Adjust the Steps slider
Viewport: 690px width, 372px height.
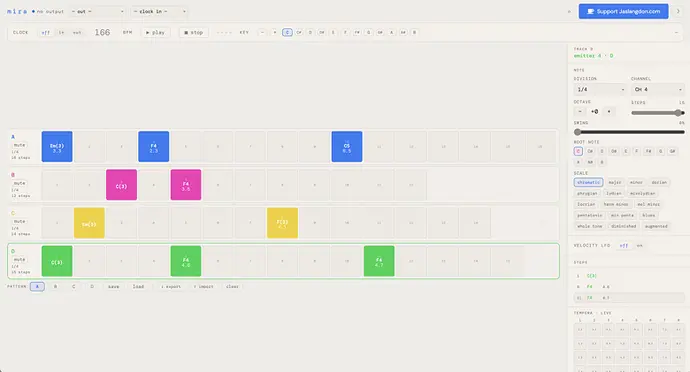pos(657,113)
